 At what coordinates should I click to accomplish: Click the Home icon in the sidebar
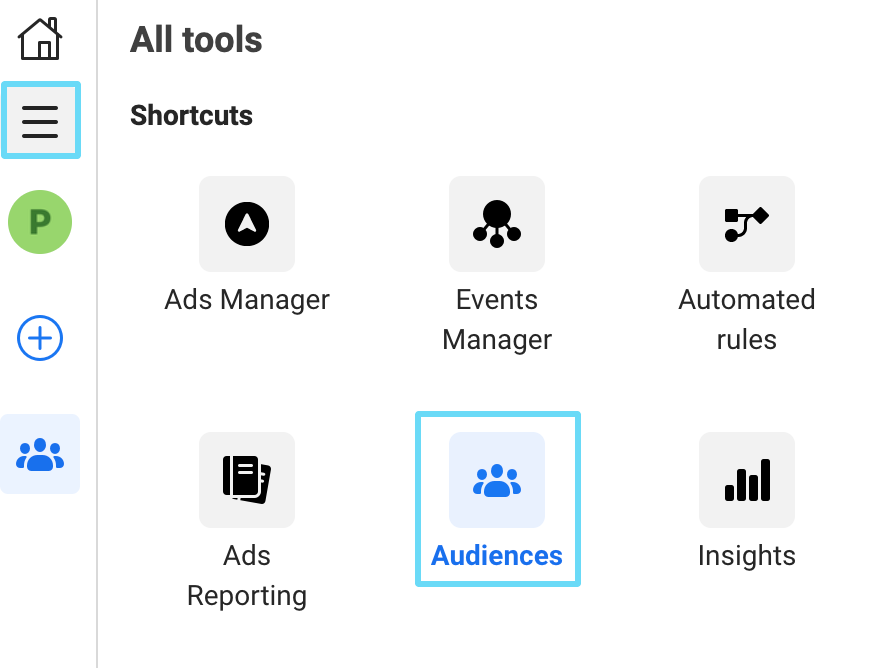[x=40, y=38]
